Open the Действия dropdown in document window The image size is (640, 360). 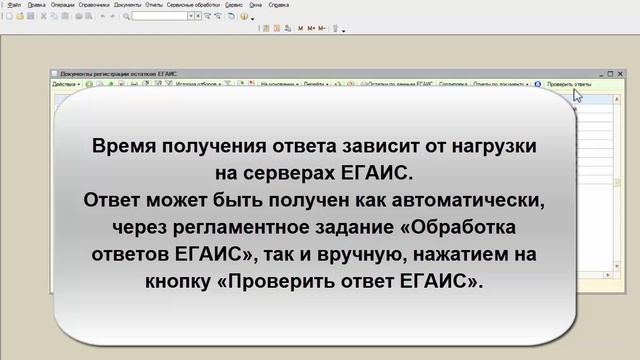(x=66, y=84)
